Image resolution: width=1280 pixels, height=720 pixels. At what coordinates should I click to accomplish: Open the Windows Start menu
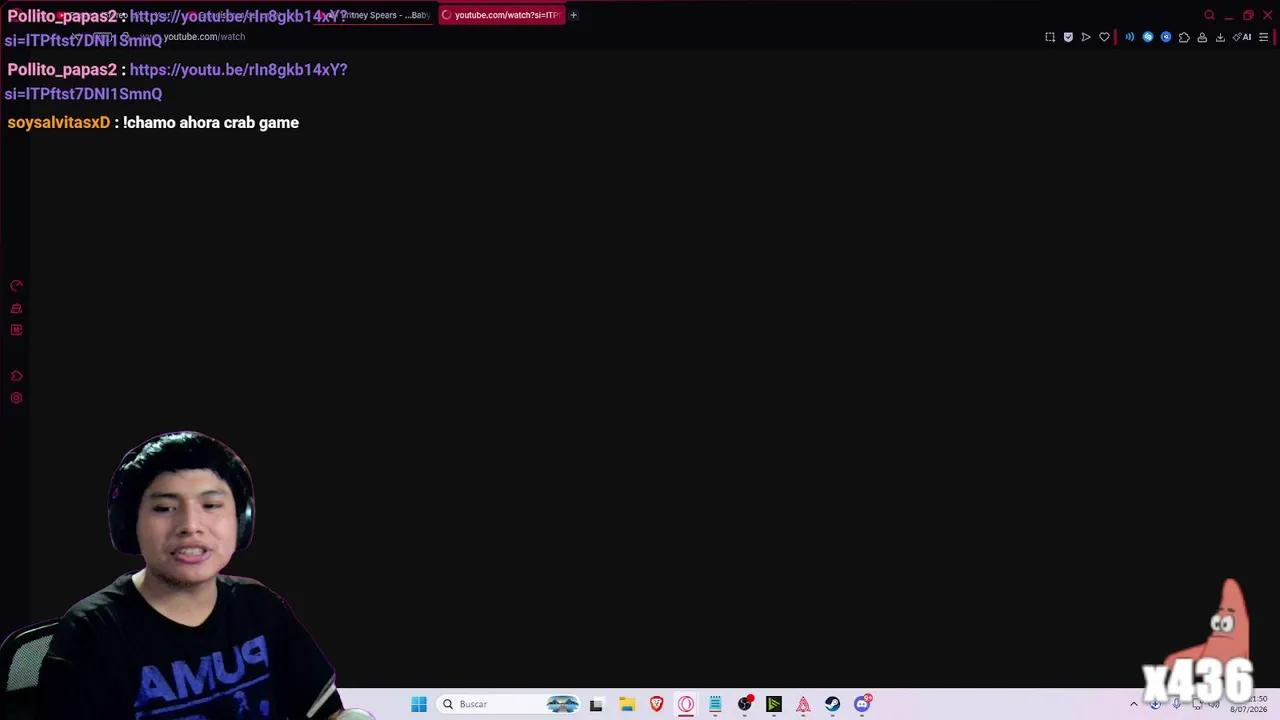419,704
